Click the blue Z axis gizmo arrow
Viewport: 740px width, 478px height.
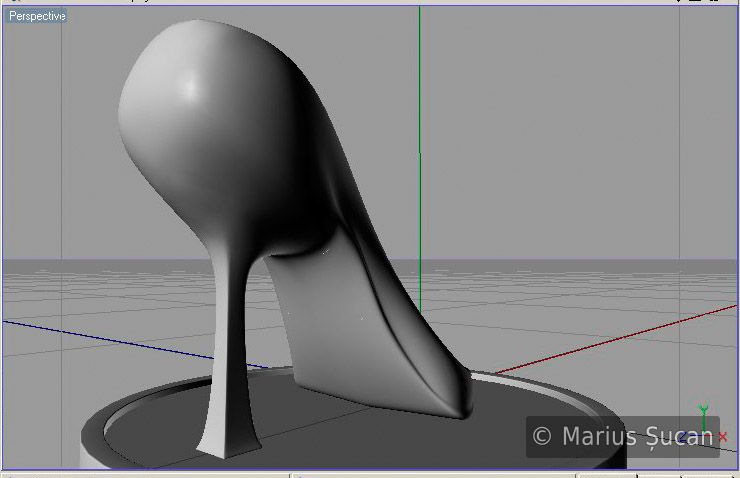pos(684,437)
